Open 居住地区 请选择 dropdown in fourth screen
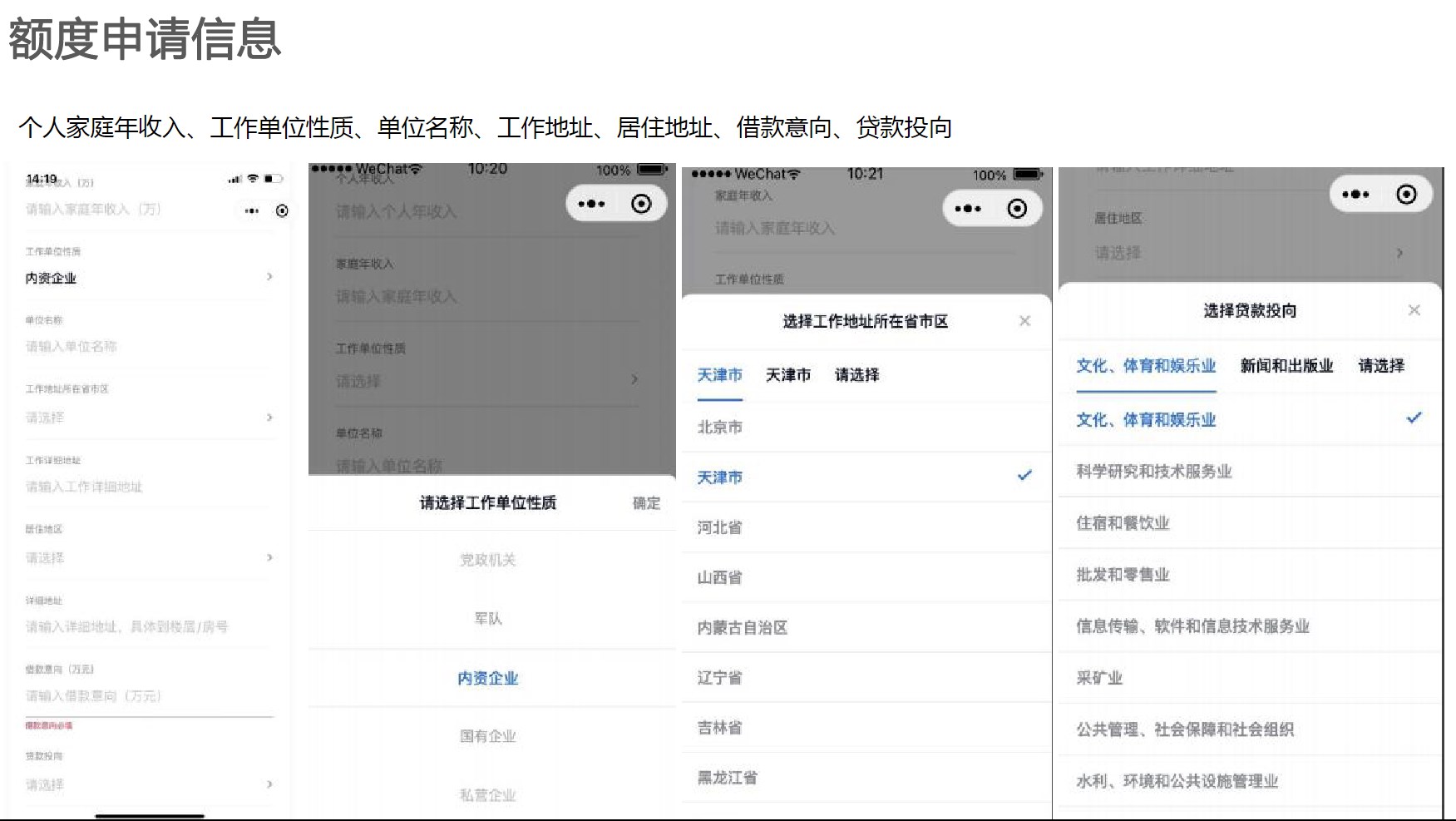The image size is (1456, 821). tap(1249, 252)
